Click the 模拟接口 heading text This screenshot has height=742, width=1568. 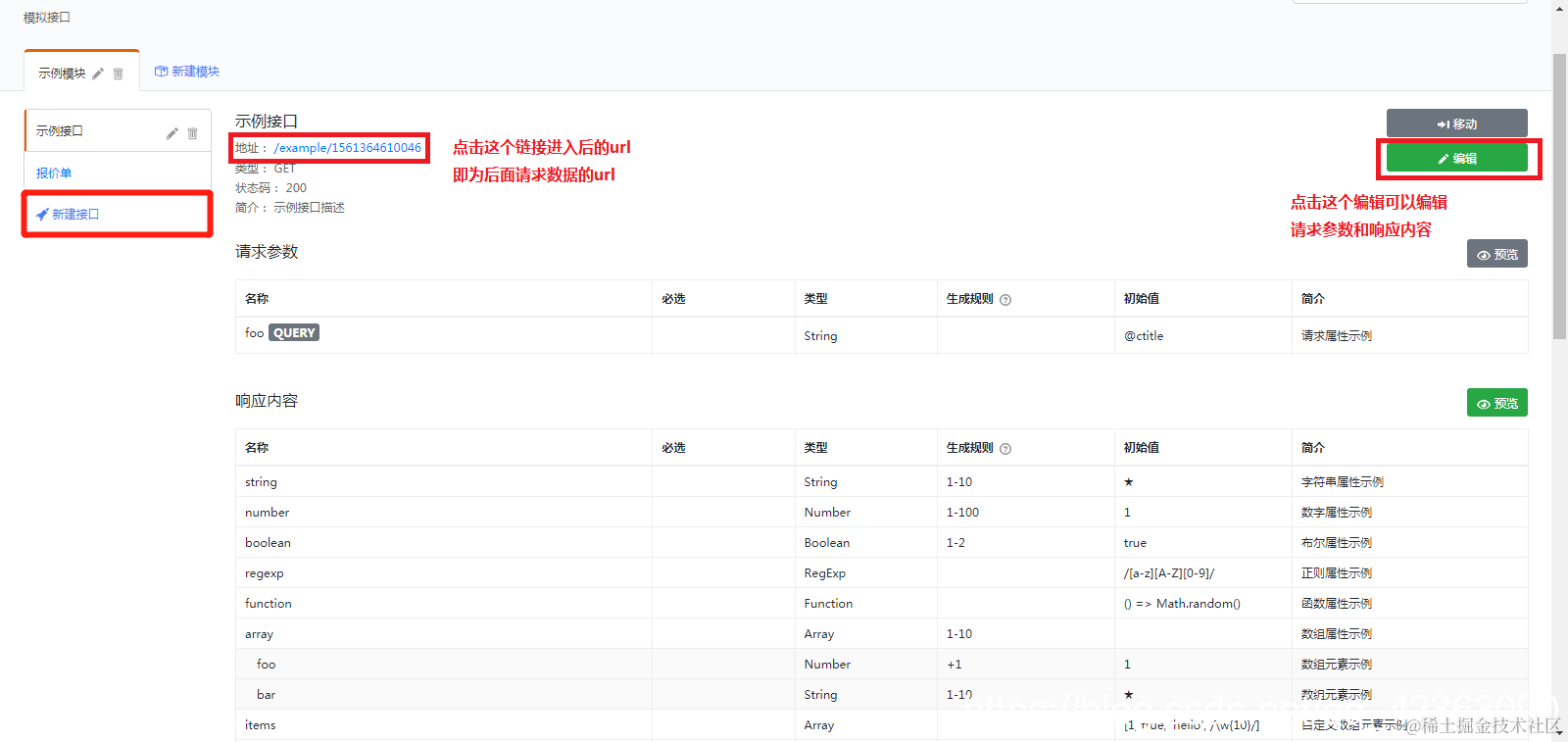[x=47, y=18]
